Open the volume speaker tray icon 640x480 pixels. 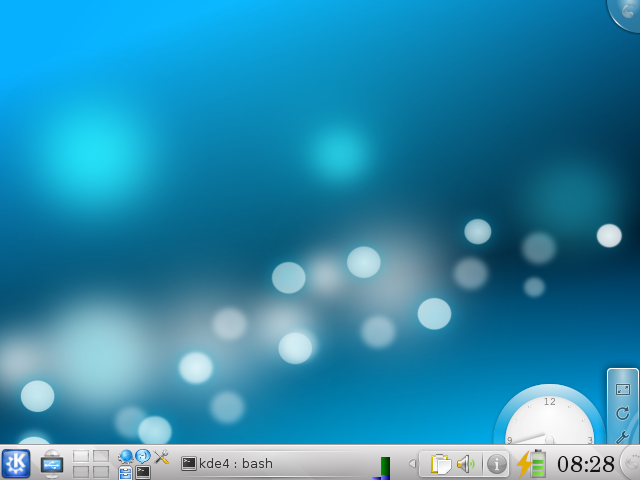466,464
